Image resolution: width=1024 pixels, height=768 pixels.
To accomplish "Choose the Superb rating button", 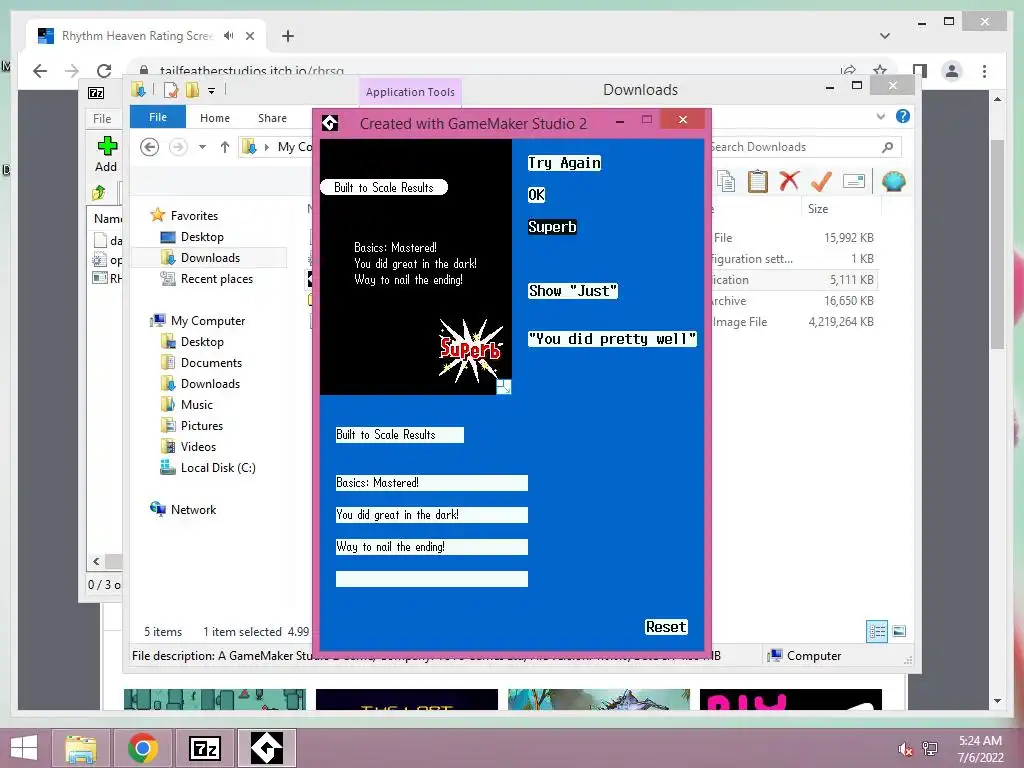I will tap(552, 227).
